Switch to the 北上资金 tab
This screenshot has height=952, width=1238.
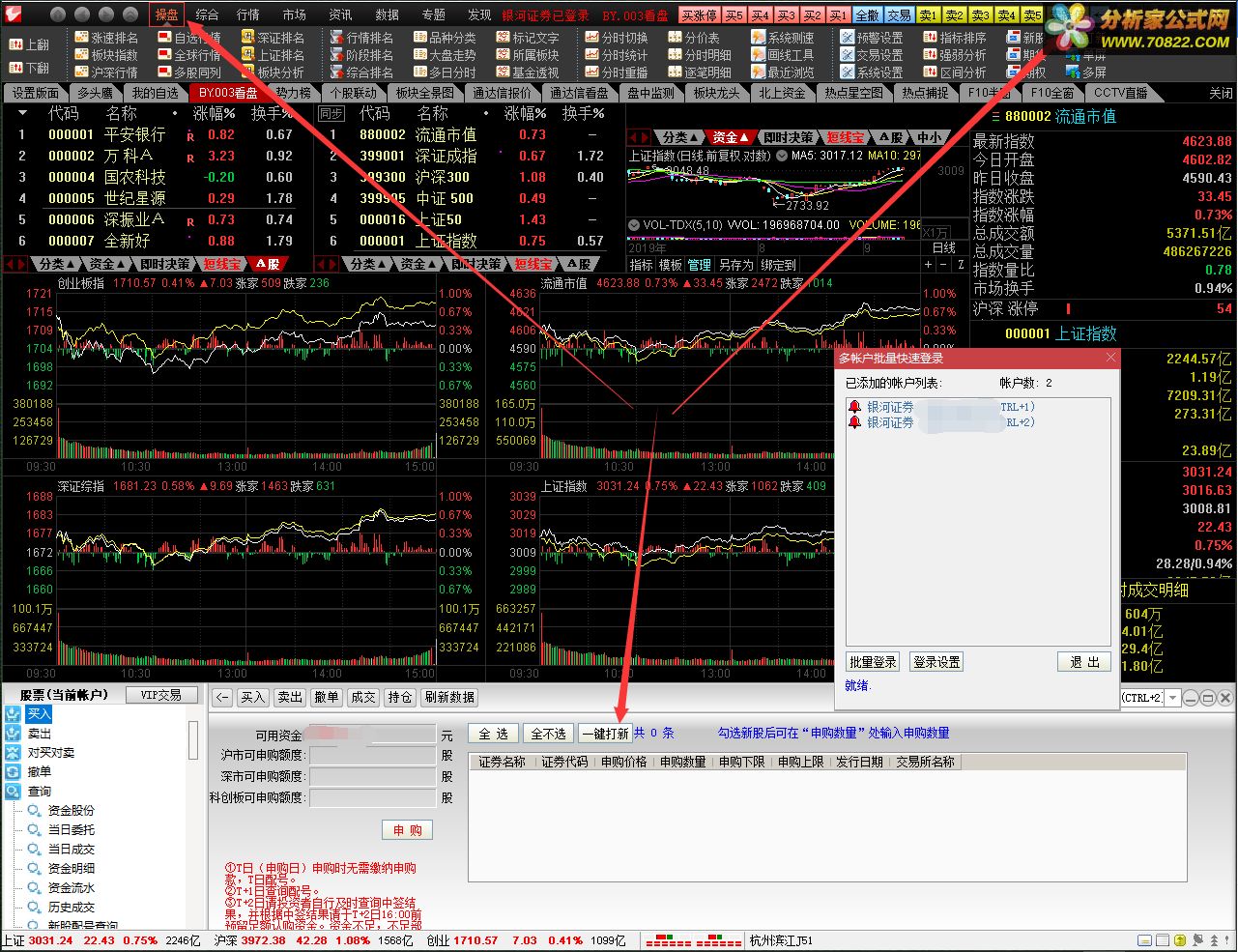pyautogui.click(x=781, y=93)
